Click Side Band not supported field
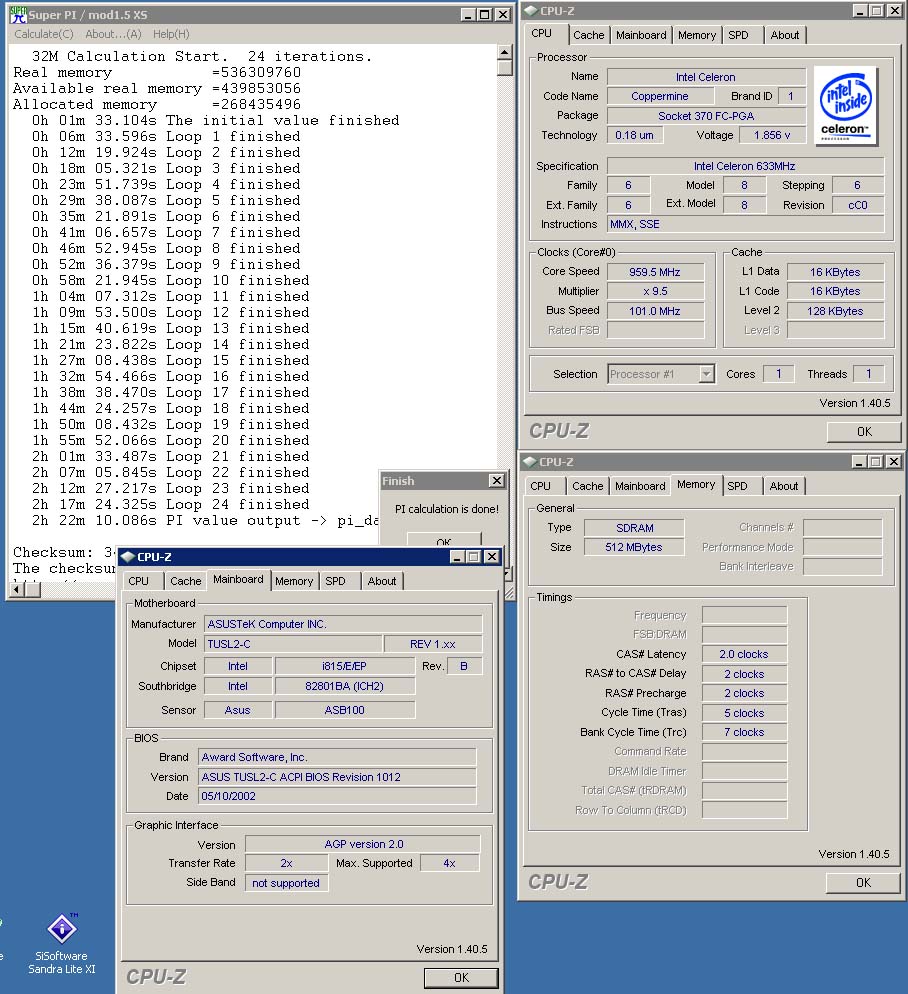Image resolution: width=908 pixels, height=994 pixels. [287, 883]
